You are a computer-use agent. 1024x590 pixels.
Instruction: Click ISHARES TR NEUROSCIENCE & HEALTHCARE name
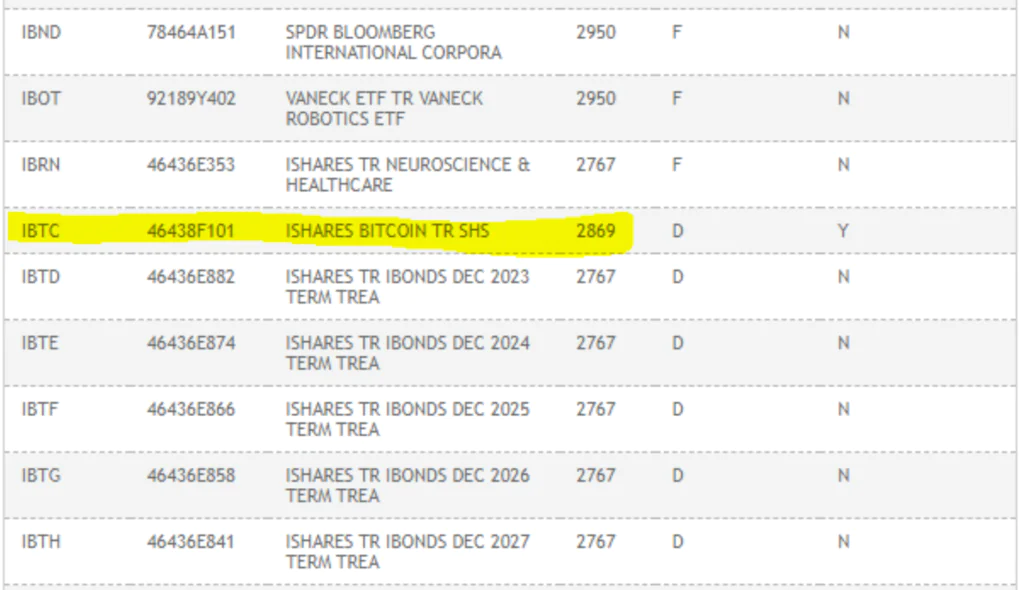(408, 174)
